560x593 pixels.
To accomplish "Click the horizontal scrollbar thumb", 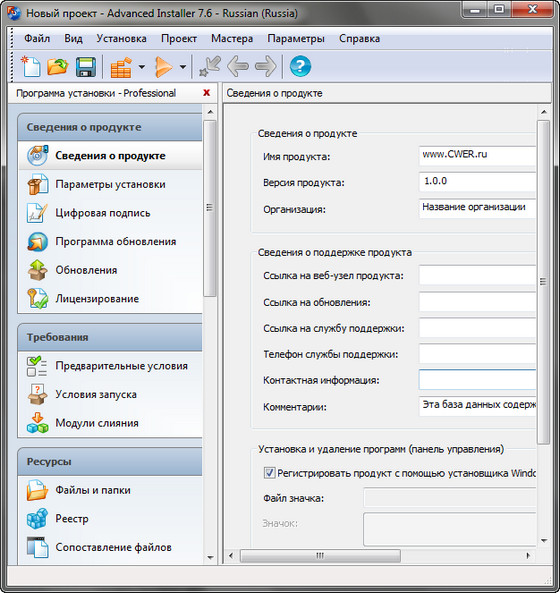I will point(320,556).
